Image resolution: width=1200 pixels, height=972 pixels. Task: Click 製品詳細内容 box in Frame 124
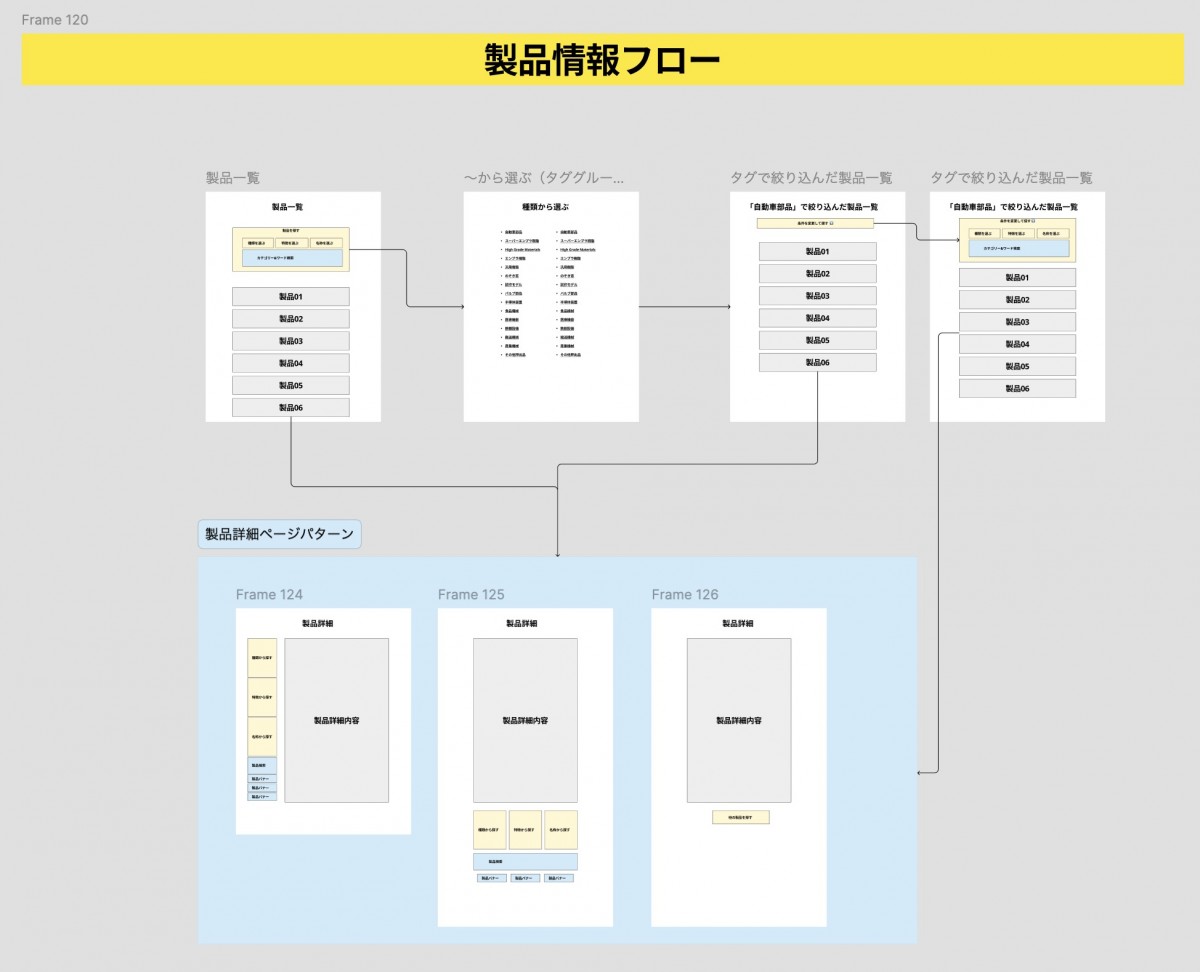tap(336, 720)
